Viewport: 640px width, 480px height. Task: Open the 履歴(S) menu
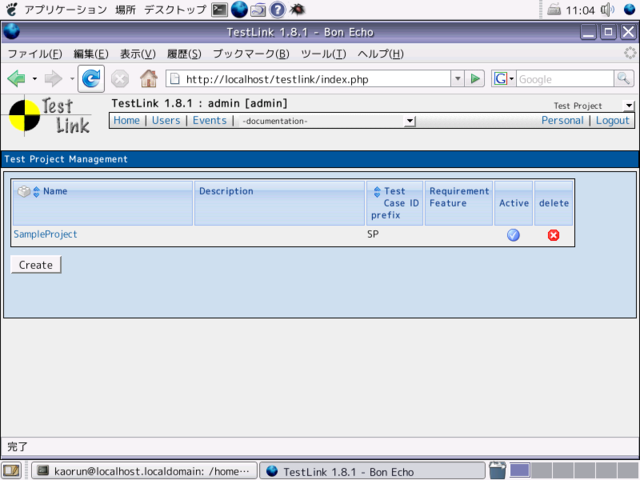(x=184, y=54)
